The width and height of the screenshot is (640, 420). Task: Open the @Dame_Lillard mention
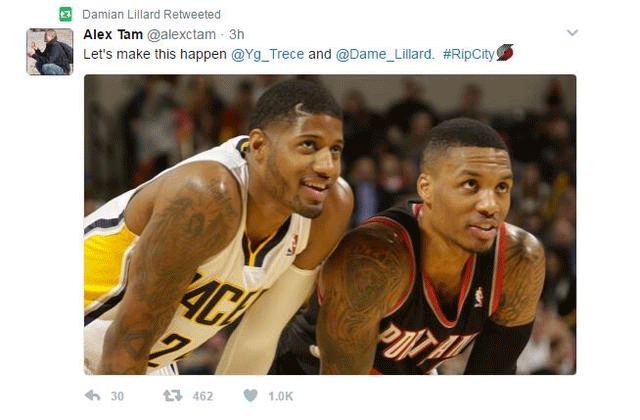click(385, 54)
